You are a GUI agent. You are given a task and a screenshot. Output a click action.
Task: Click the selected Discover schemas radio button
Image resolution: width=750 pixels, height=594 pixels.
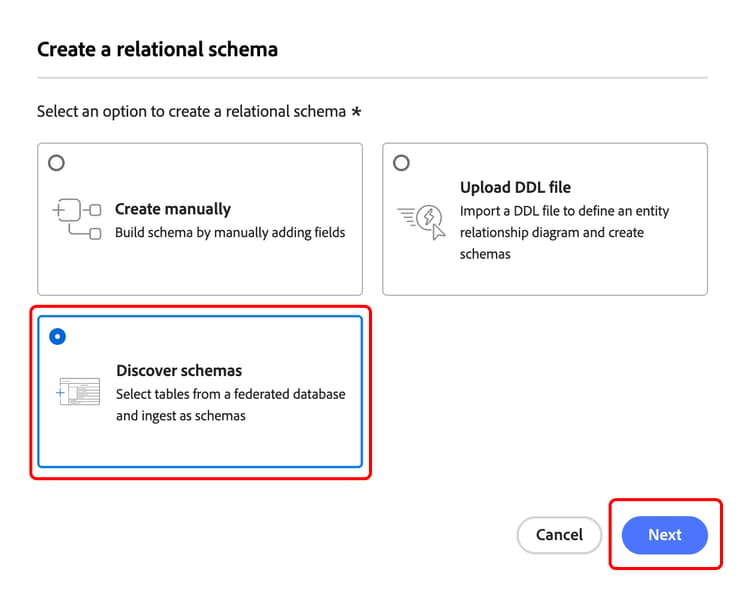click(x=57, y=336)
